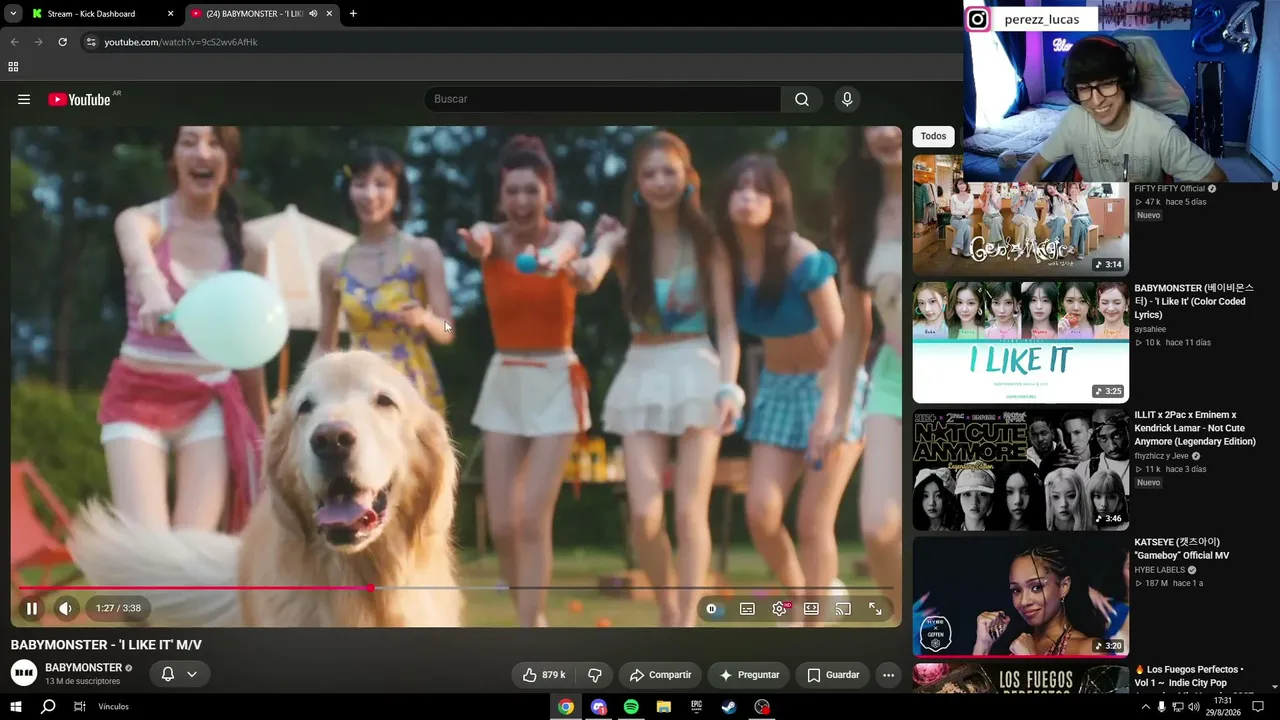Open the tab search dropdown
1280x720 pixels.
pyautogui.click(x=13, y=14)
